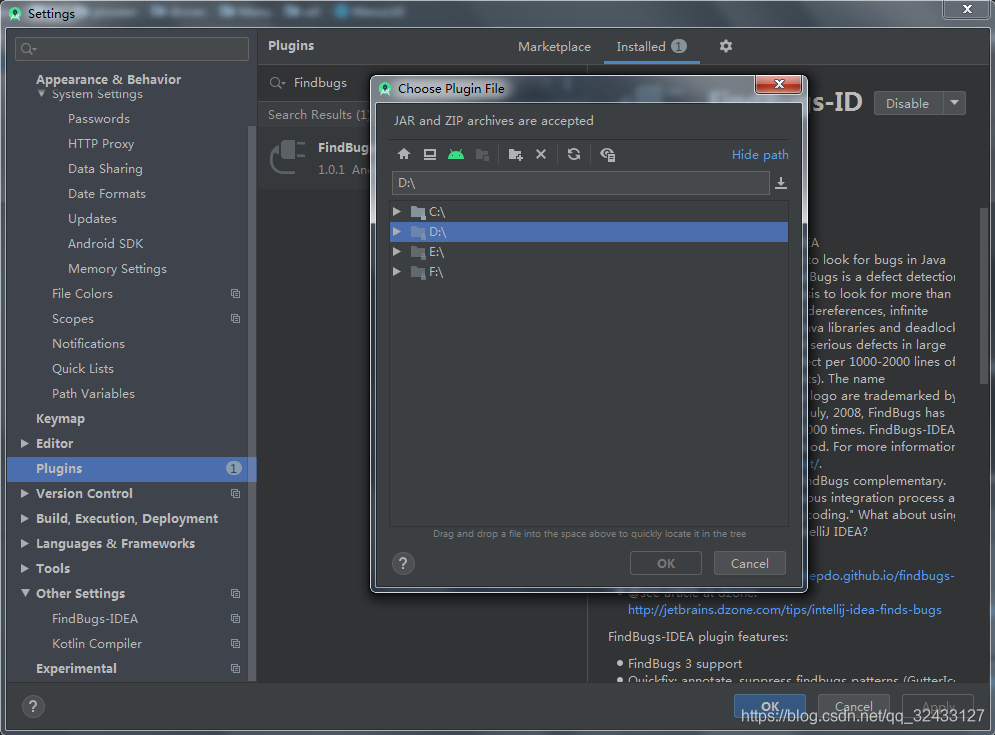Switch to the Marketplace tab
The height and width of the screenshot is (735, 995).
pyautogui.click(x=554, y=46)
